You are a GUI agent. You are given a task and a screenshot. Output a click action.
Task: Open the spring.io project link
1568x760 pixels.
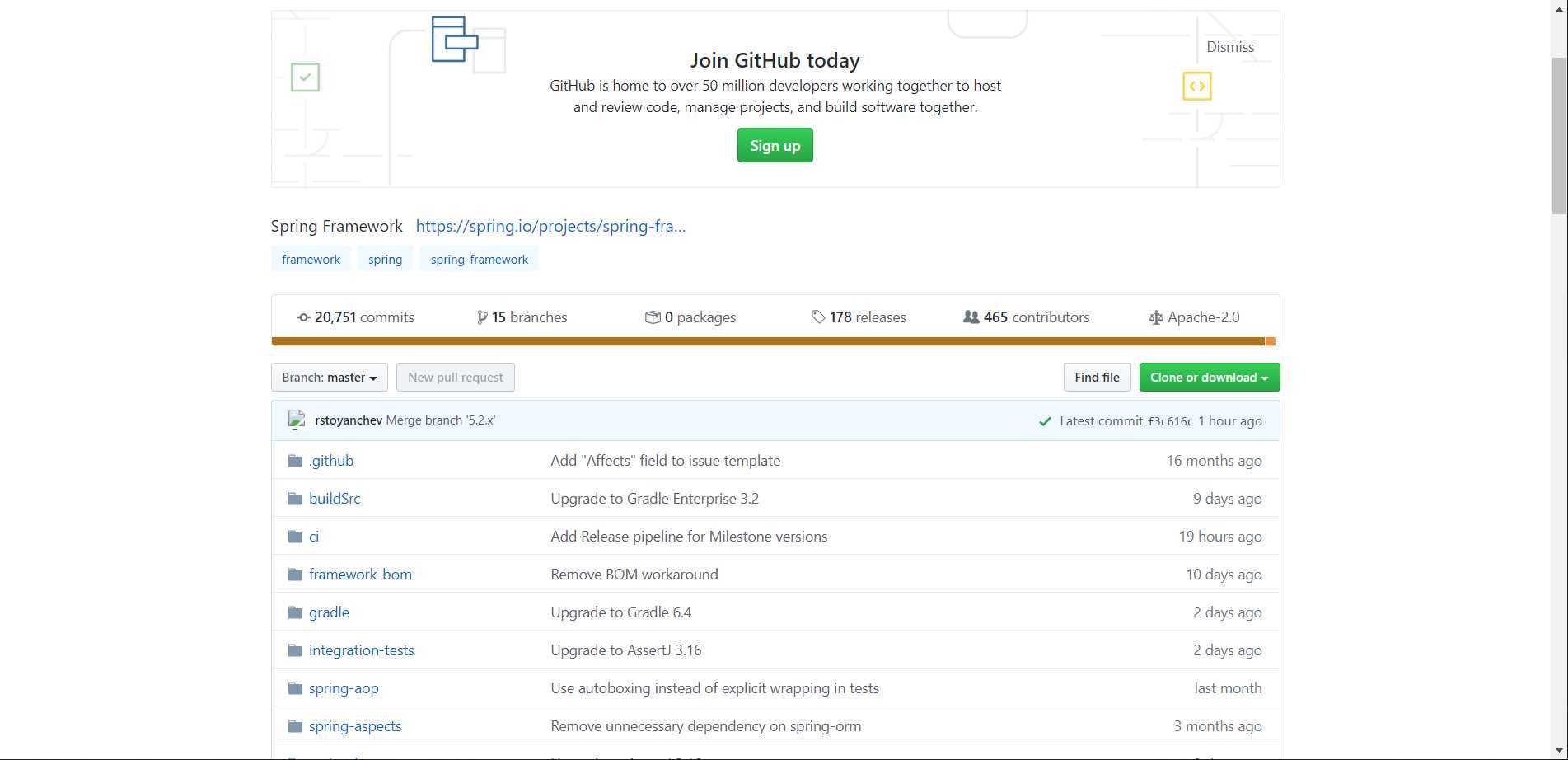(x=550, y=227)
